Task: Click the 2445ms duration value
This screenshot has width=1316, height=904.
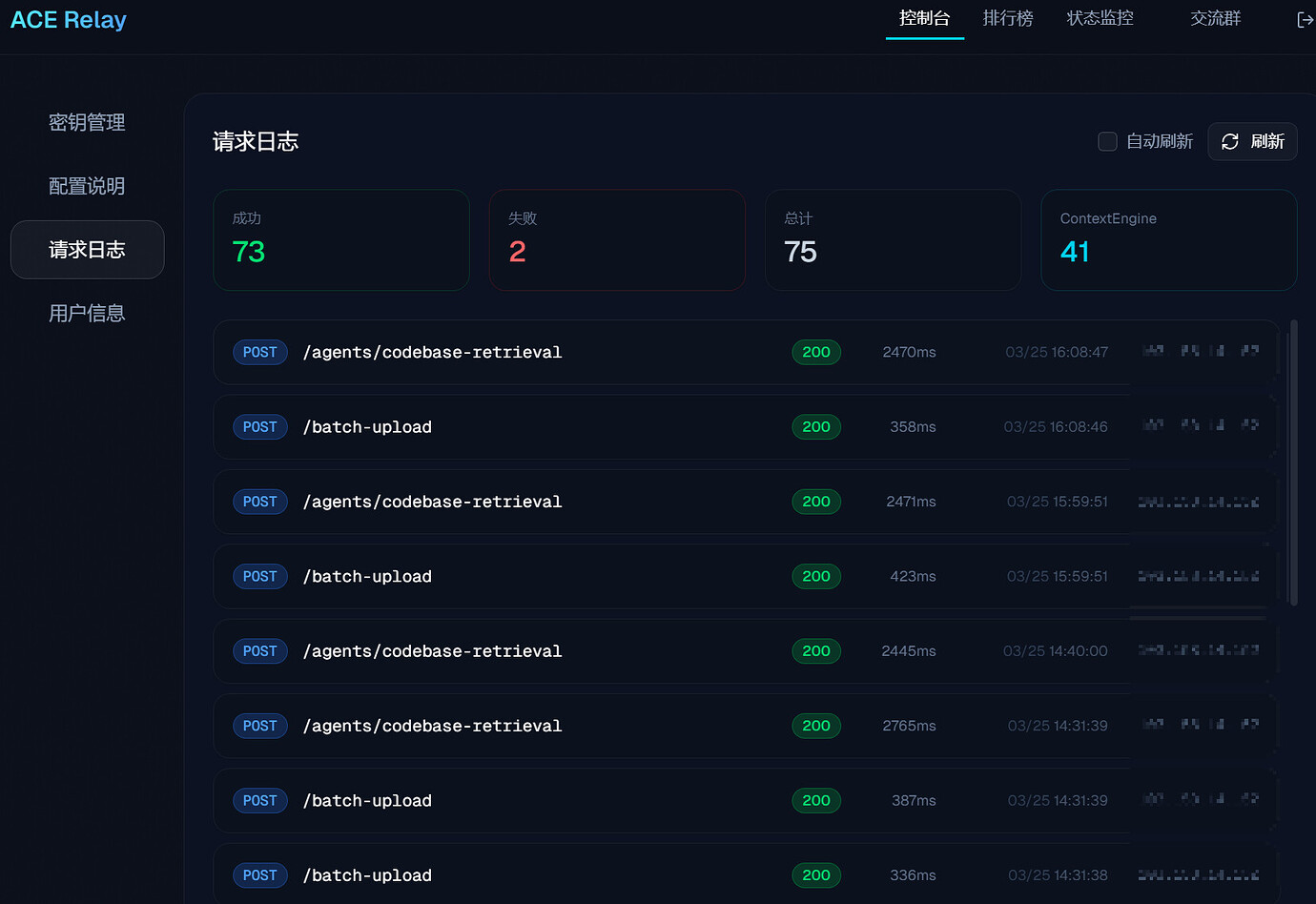Action: tap(909, 651)
